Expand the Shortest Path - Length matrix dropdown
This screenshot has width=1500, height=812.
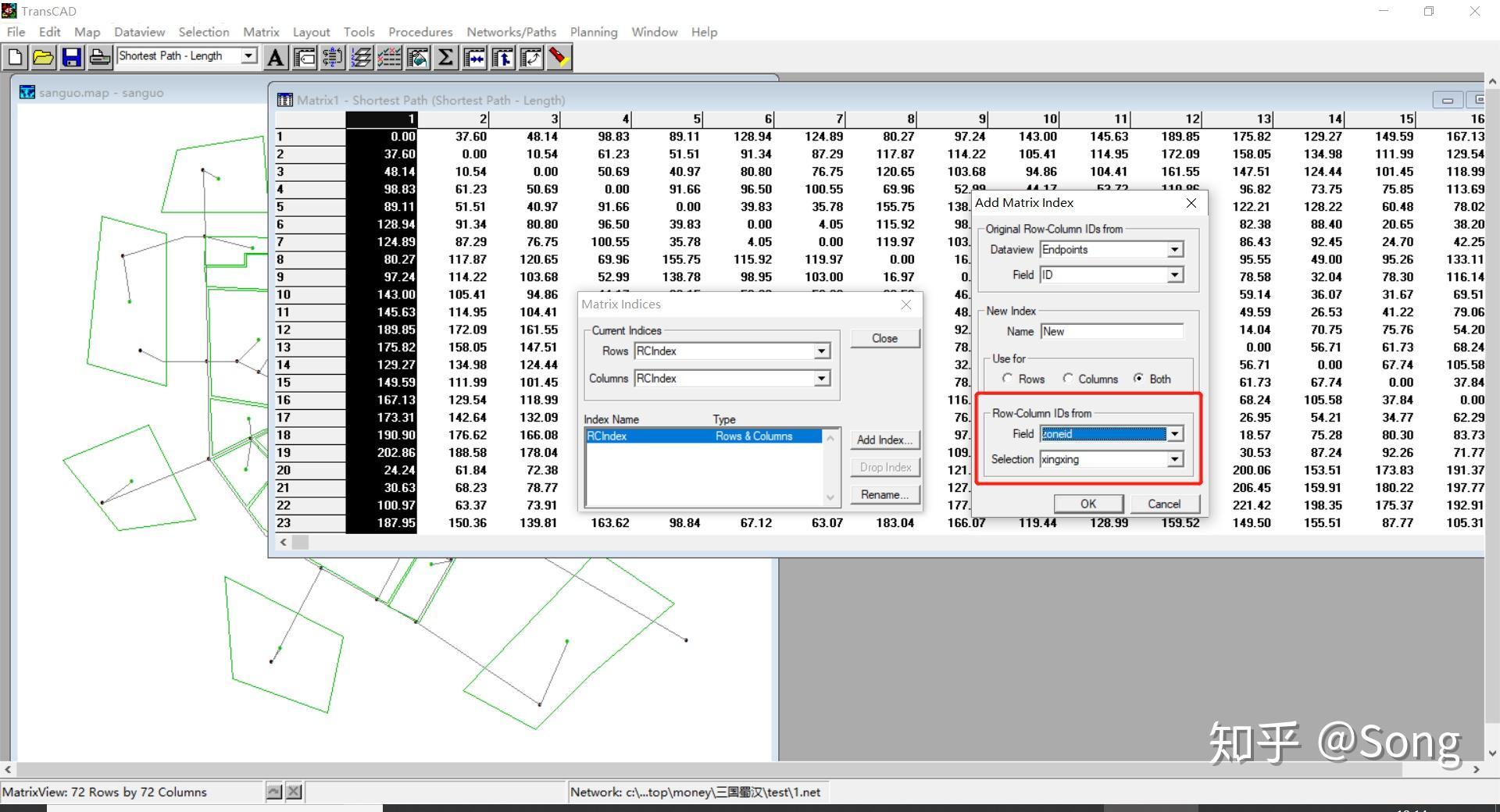click(x=248, y=56)
